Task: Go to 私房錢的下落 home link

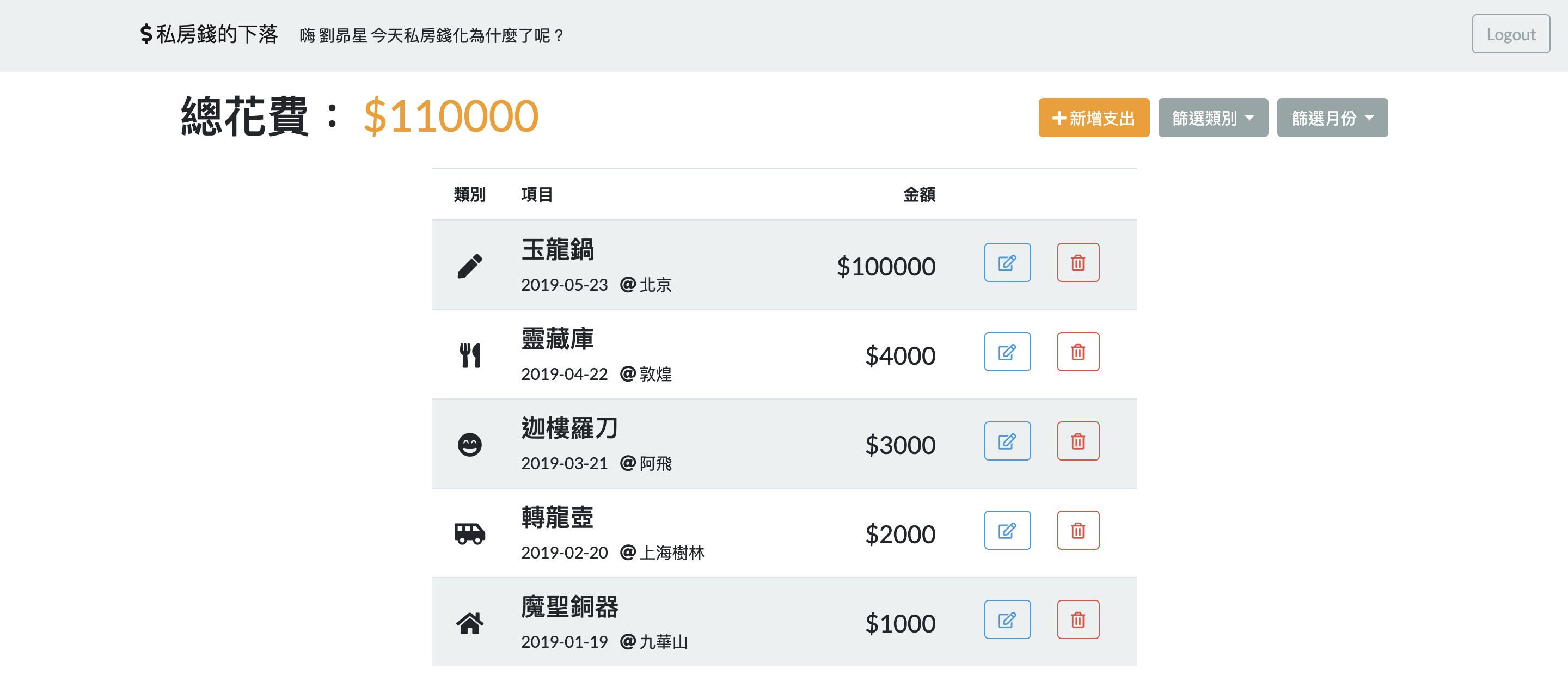Action: pyautogui.click(x=209, y=34)
